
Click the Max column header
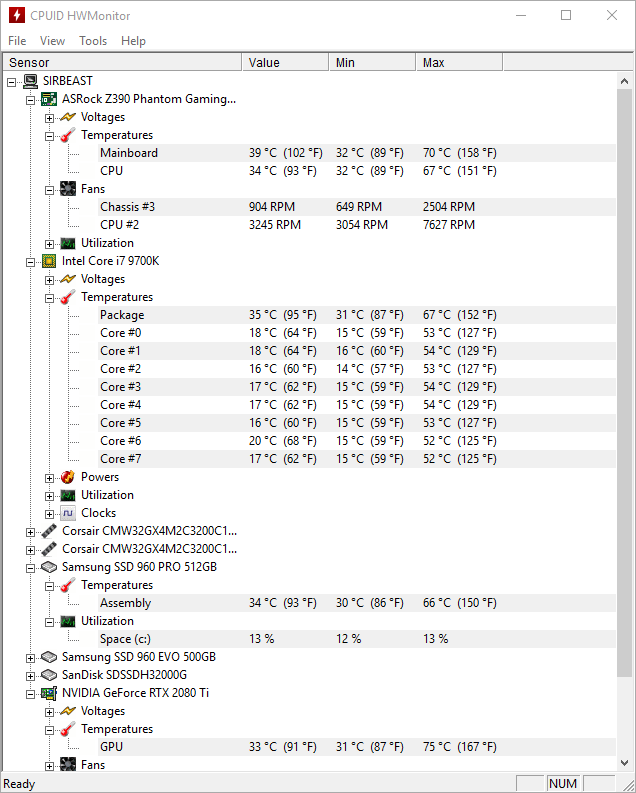pos(459,62)
